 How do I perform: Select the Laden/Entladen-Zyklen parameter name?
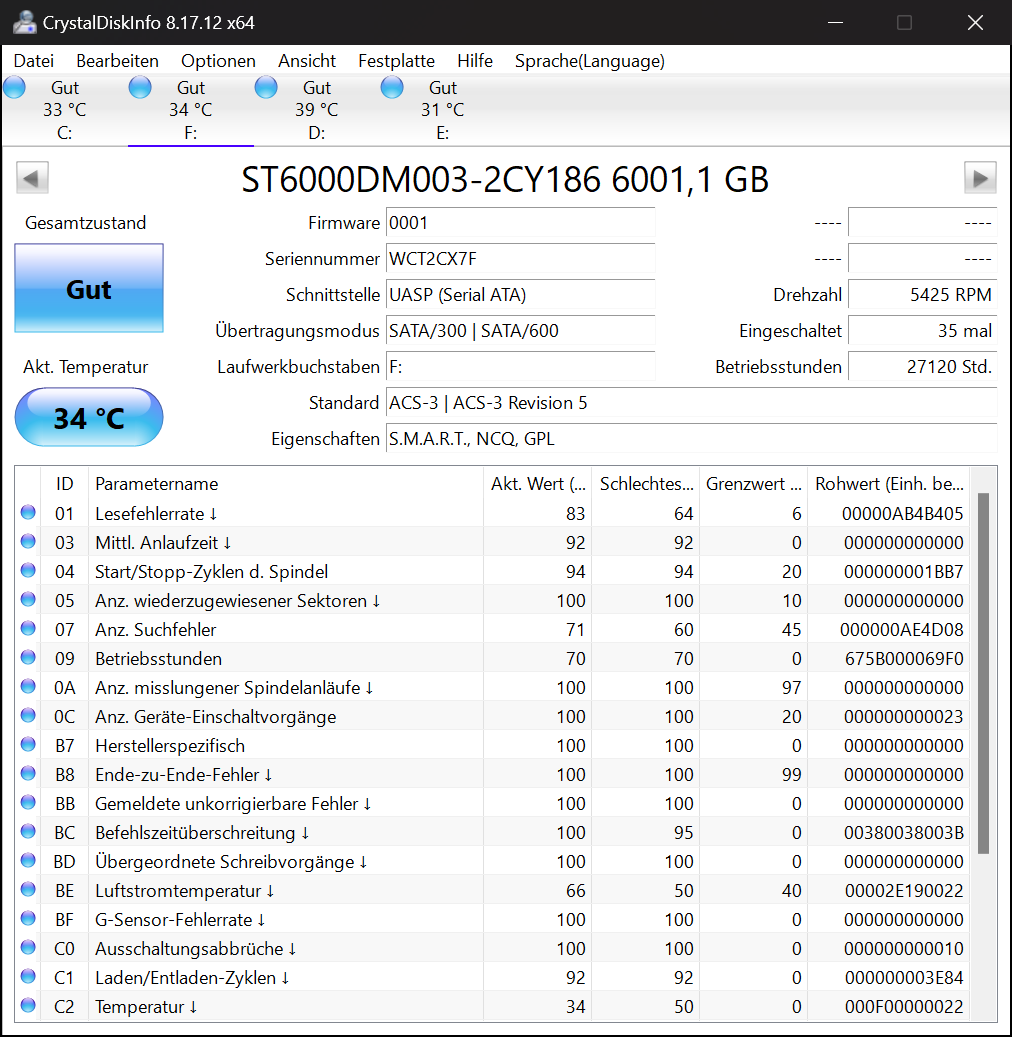[192, 978]
